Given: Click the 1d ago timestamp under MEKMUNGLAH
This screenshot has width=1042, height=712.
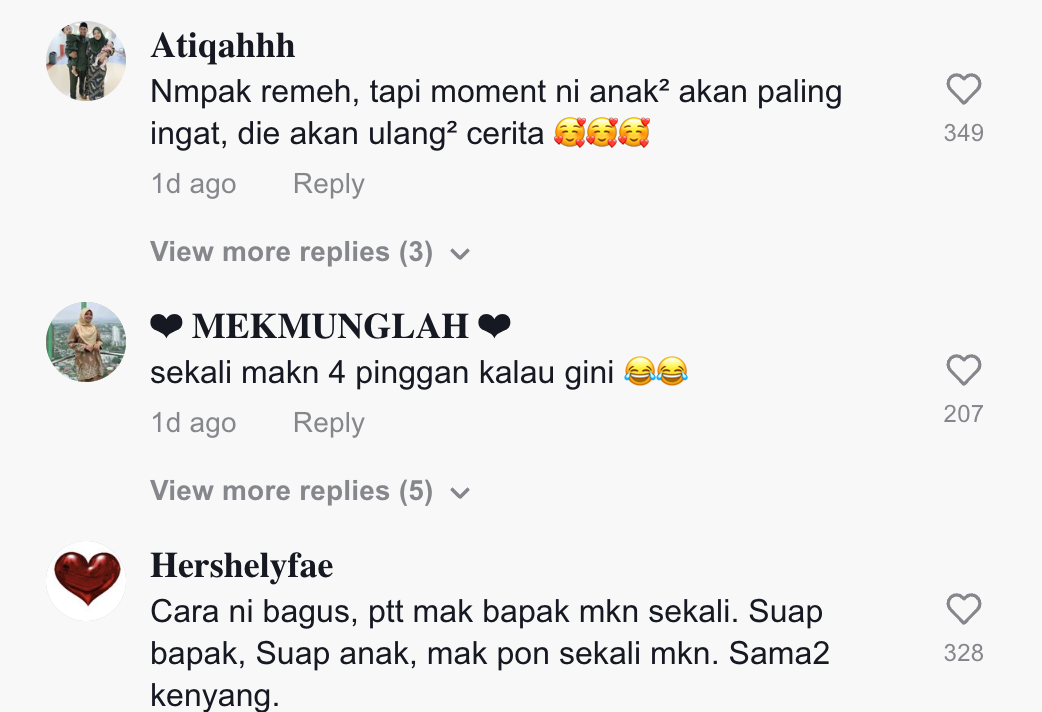Looking at the screenshot, I should [x=193, y=423].
